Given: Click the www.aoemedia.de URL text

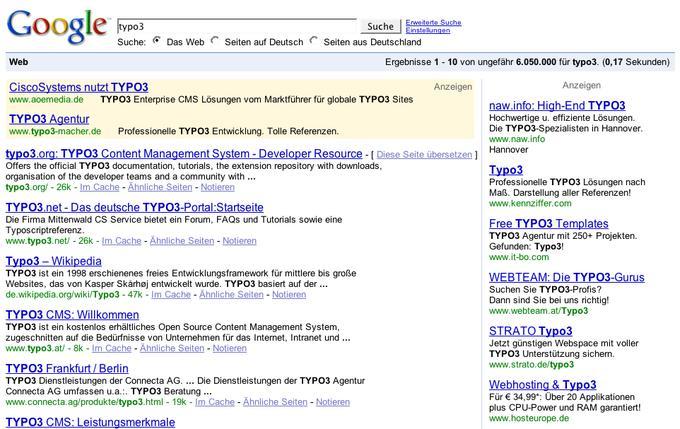Looking at the screenshot, I should click(x=46, y=100).
